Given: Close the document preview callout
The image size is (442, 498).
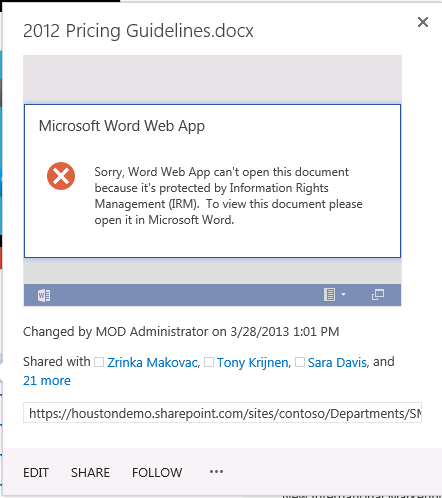Looking at the screenshot, I should [x=423, y=22].
